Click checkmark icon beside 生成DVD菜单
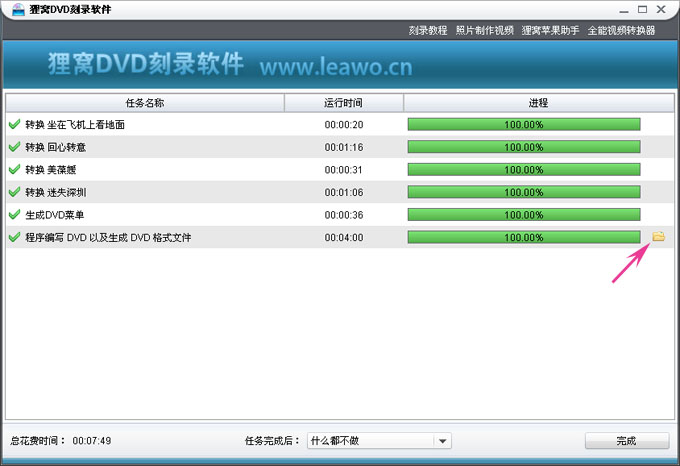This screenshot has height=466, width=680. 14,215
